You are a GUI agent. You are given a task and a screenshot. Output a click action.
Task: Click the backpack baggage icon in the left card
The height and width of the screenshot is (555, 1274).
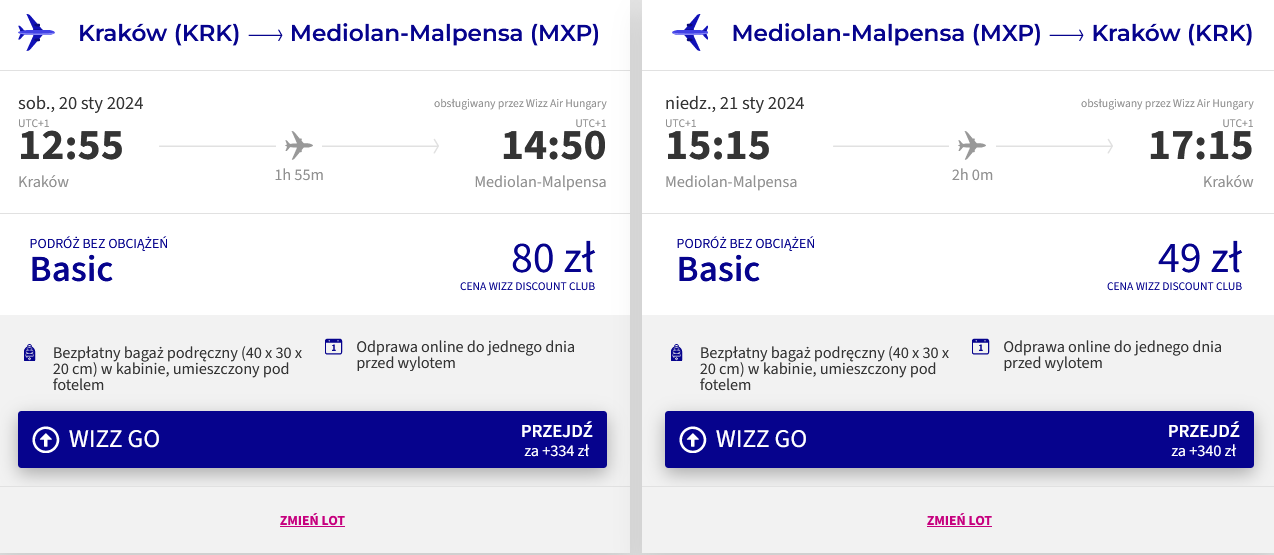click(30, 352)
